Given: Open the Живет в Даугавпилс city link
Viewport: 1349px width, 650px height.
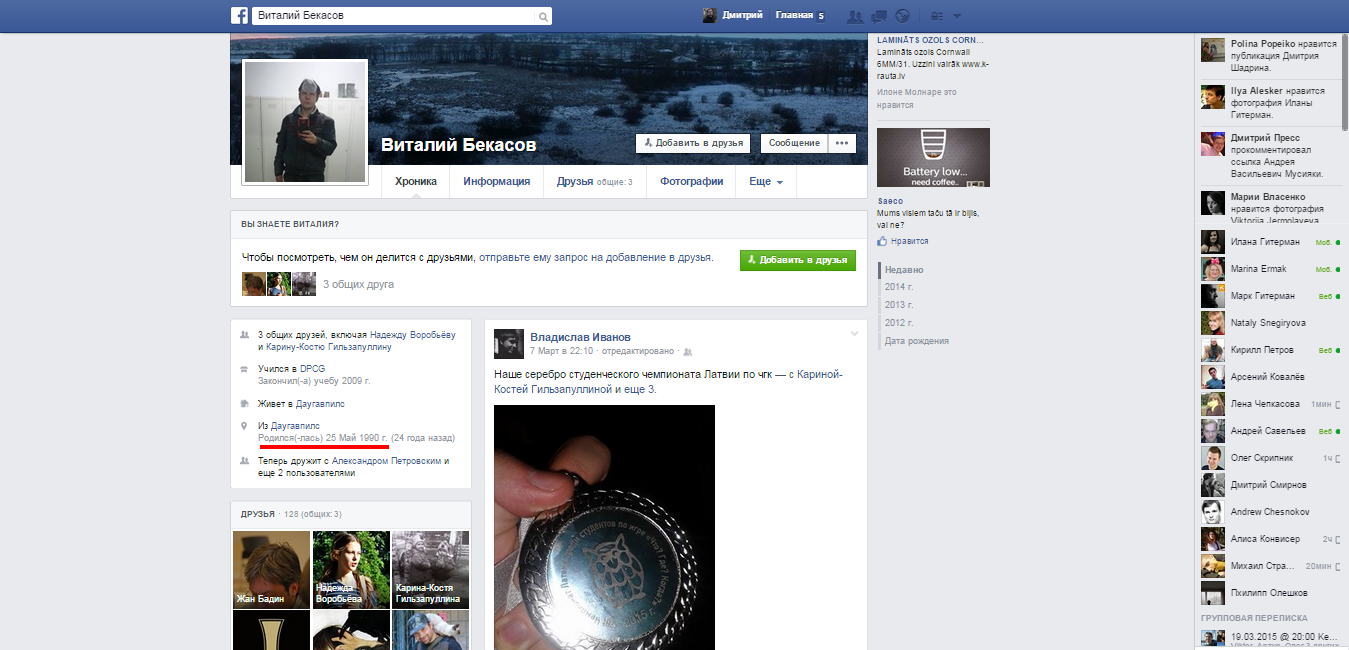Looking at the screenshot, I should pyautogui.click(x=320, y=404).
